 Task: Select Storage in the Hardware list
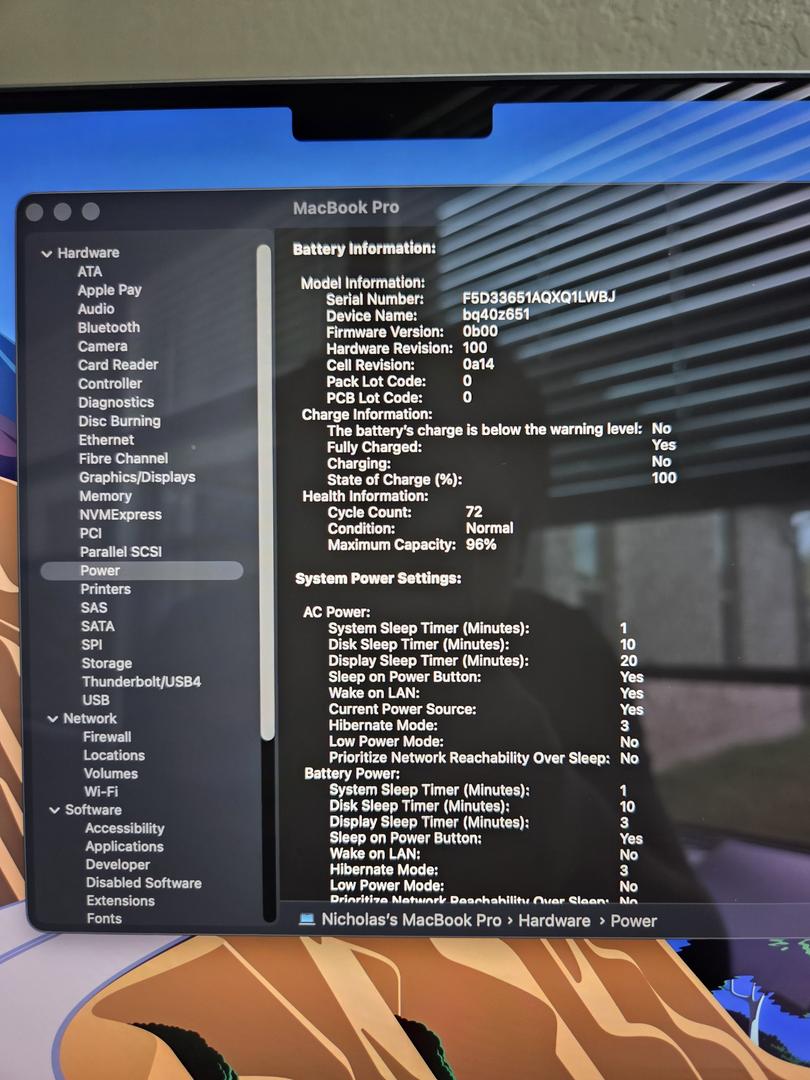point(106,663)
